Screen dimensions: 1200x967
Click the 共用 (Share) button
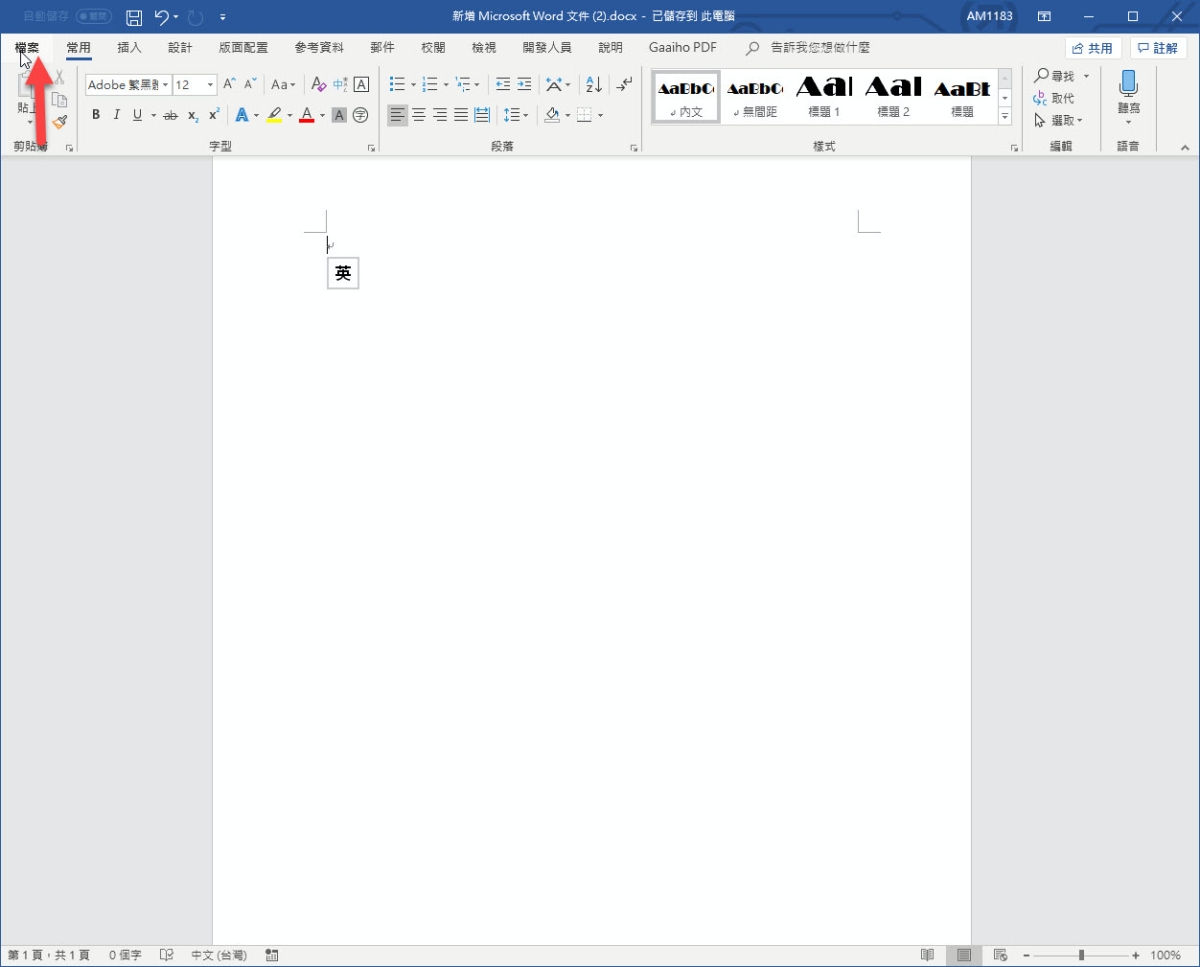[1092, 48]
